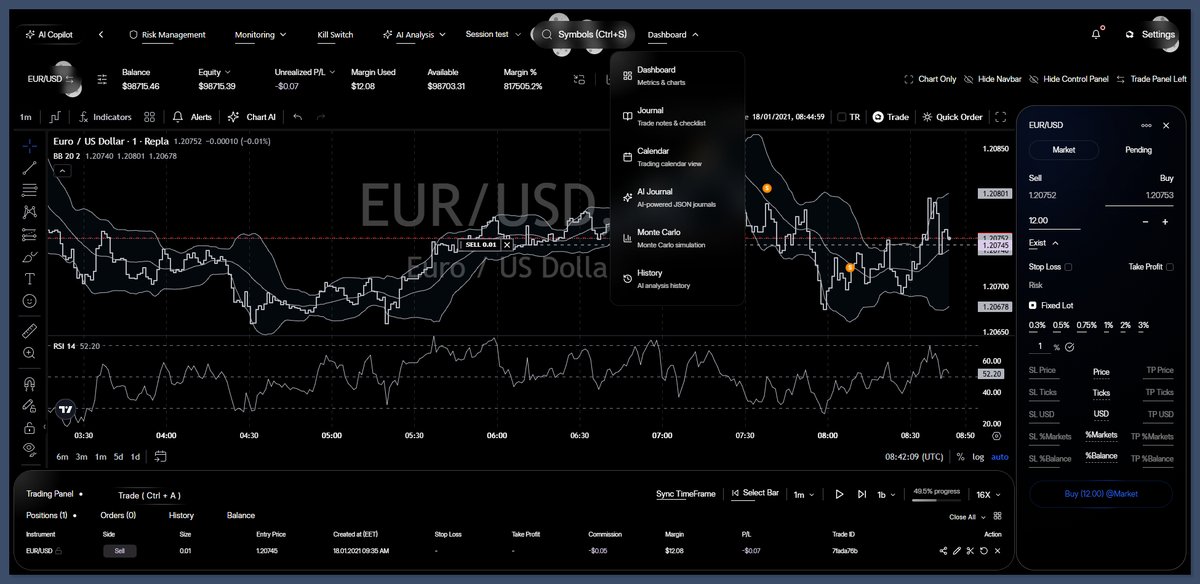Open chart style candles selector
Screen dimensions: 1200x584
point(55,117)
